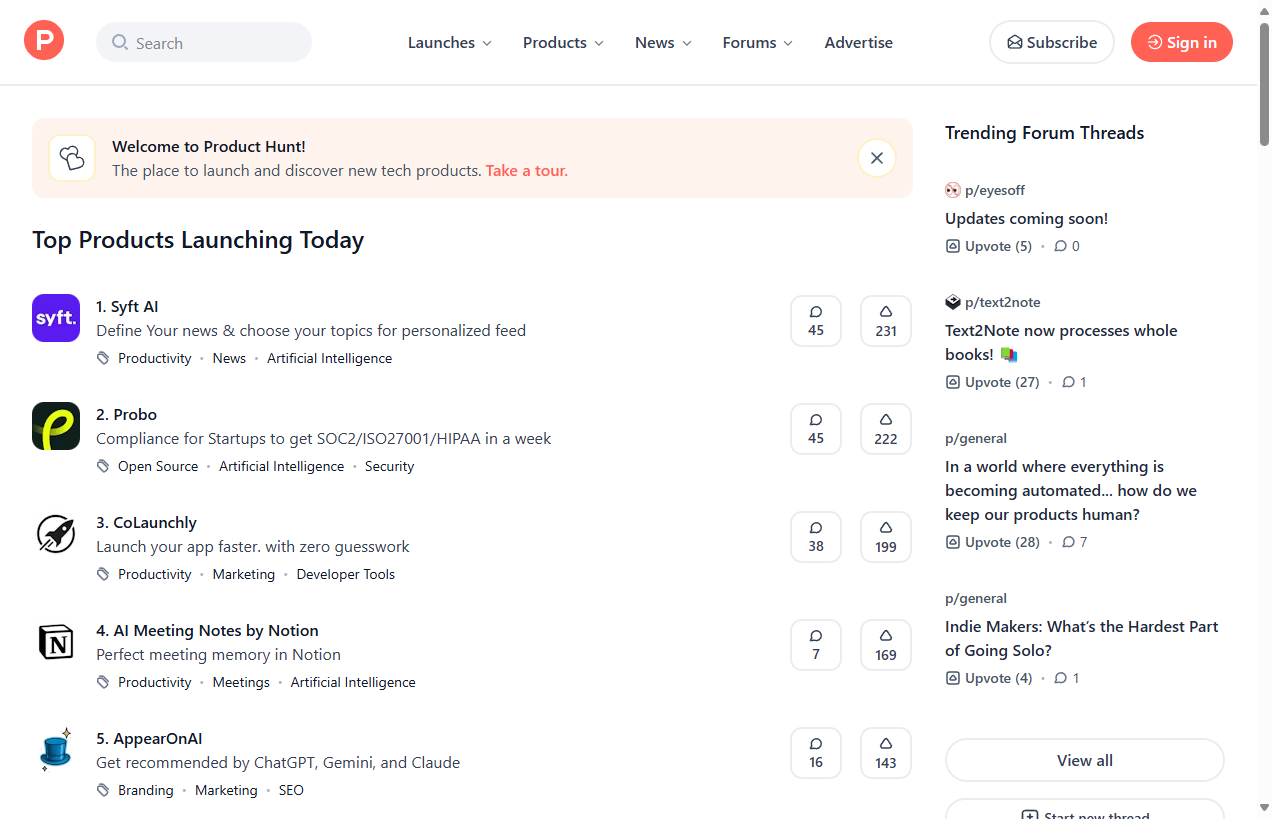Open the Launches dropdown

(449, 42)
